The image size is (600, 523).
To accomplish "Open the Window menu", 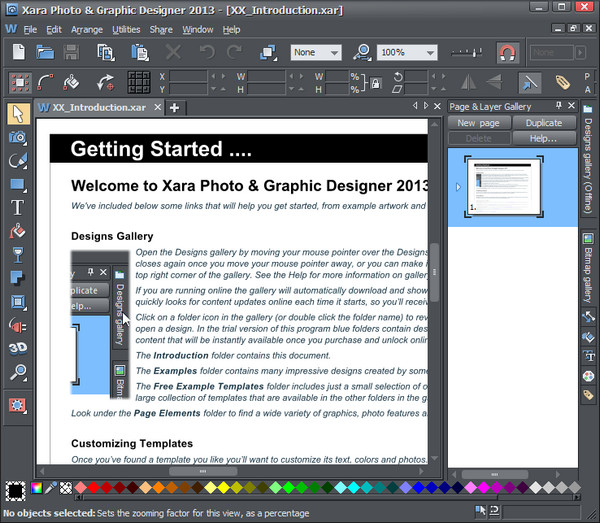I will pos(197,29).
